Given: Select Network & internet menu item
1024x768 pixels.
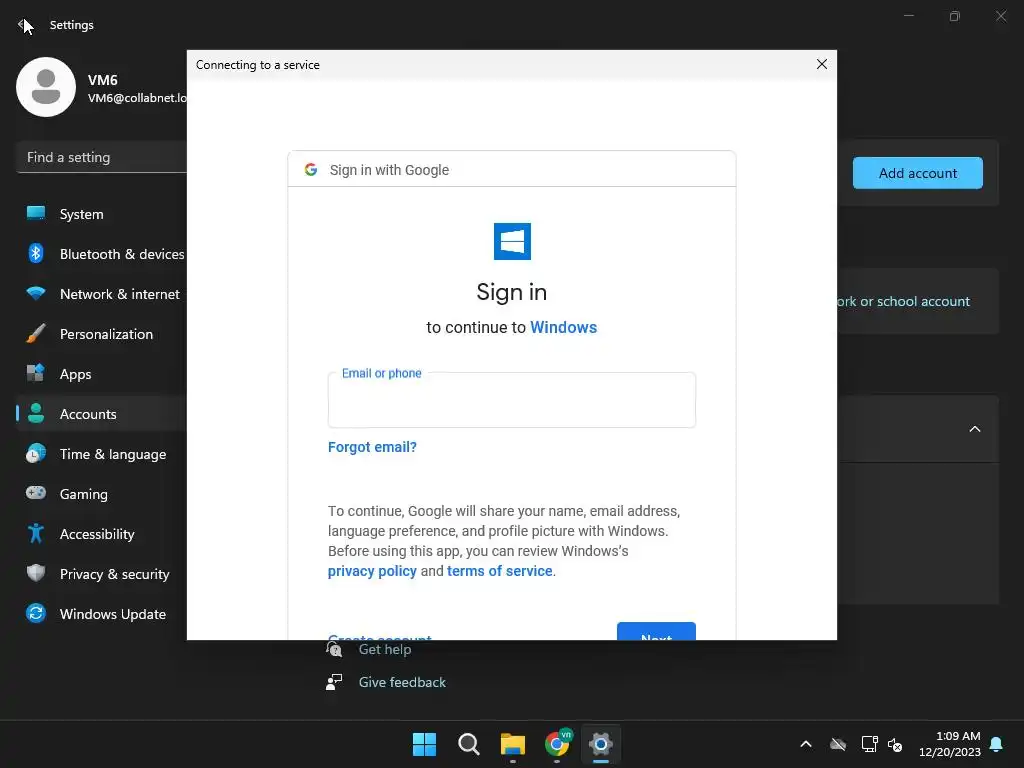Looking at the screenshot, I should [101, 294].
